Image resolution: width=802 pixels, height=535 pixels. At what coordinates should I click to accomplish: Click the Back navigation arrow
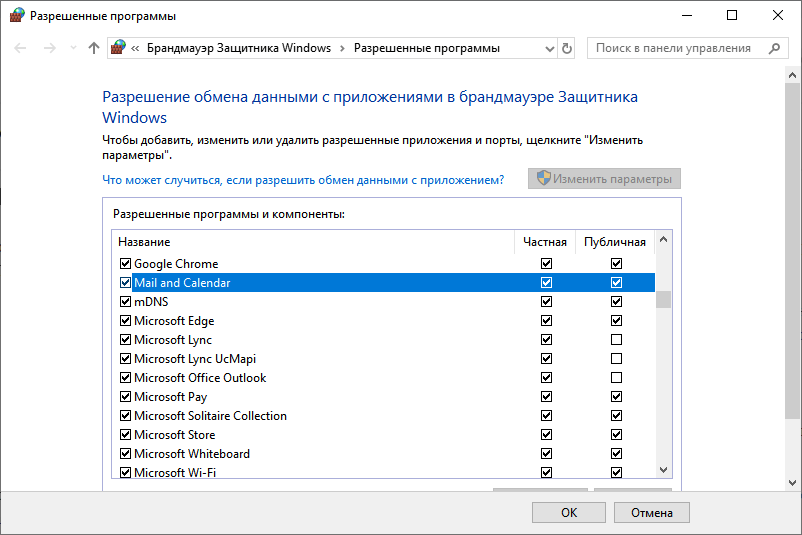coord(20,48)
